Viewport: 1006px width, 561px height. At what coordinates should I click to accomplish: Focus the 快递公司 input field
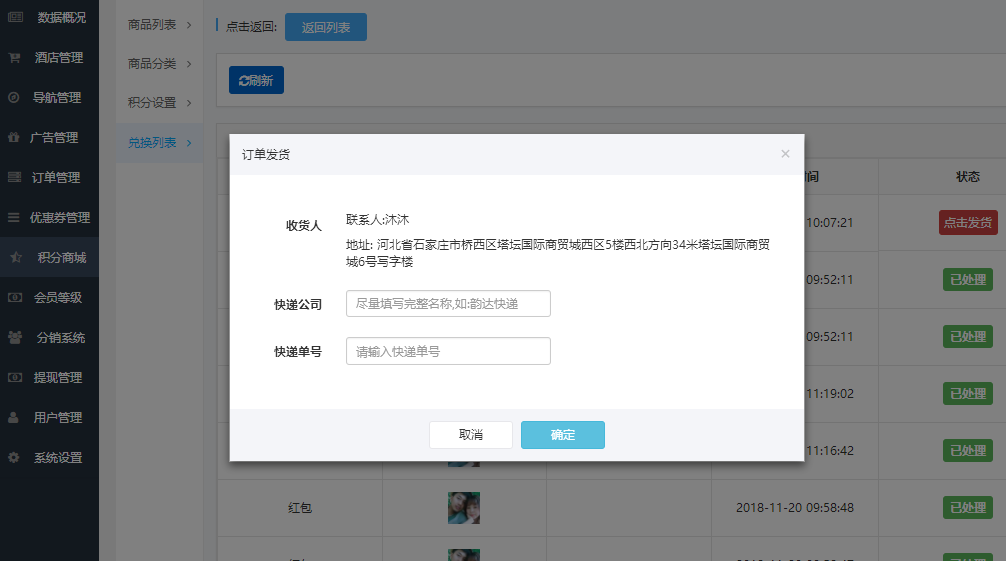tap(448, 304)
